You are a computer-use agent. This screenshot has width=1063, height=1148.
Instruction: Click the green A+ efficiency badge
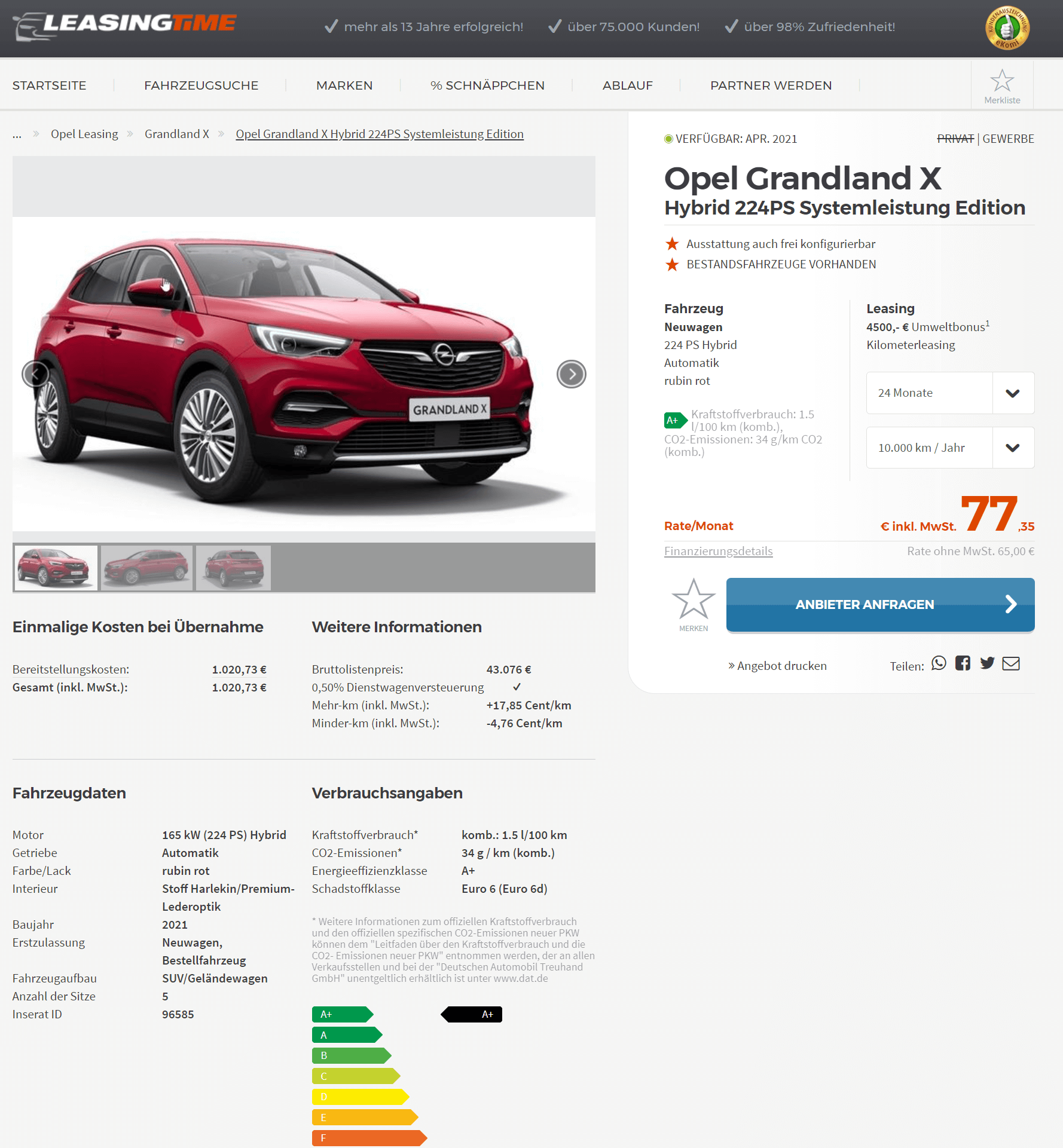[676, 420]
